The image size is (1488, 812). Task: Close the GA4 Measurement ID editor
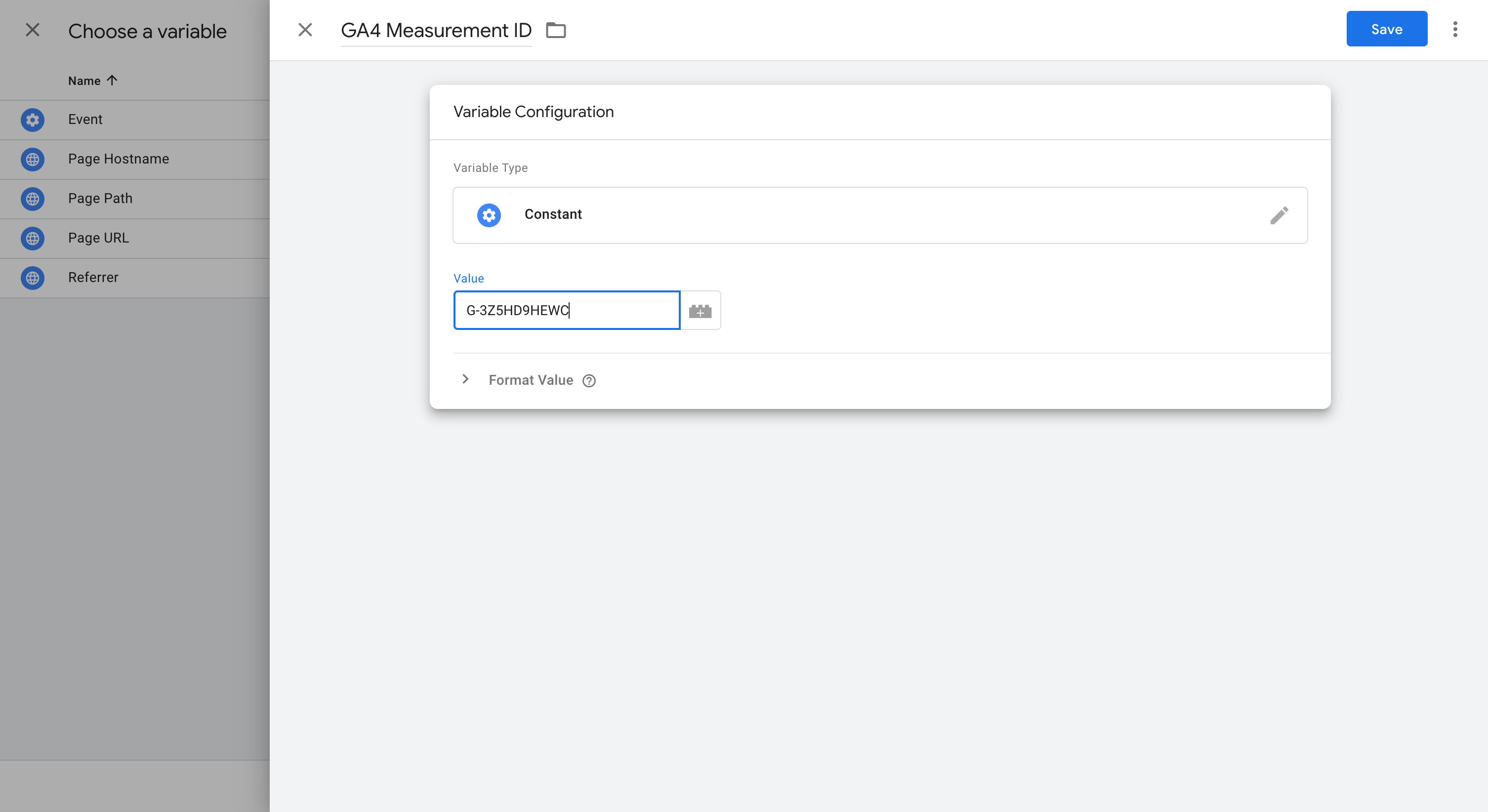(305, 30)
